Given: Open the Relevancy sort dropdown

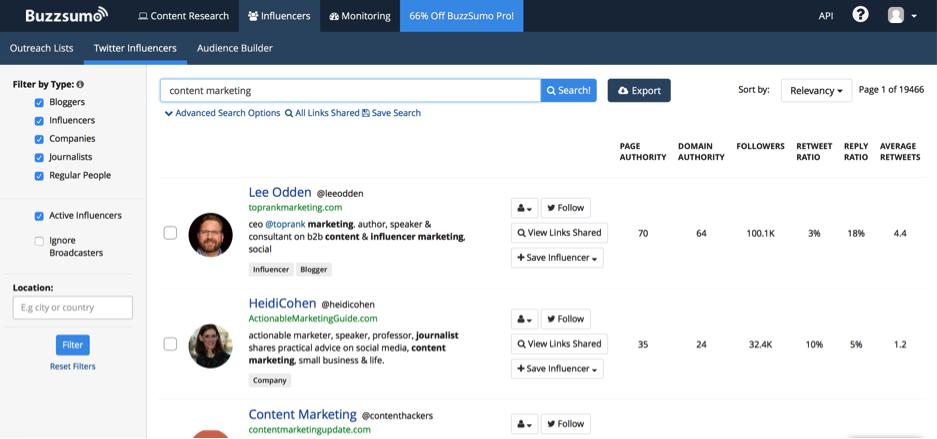Looking at the screenshot, I should pos(816,91).
